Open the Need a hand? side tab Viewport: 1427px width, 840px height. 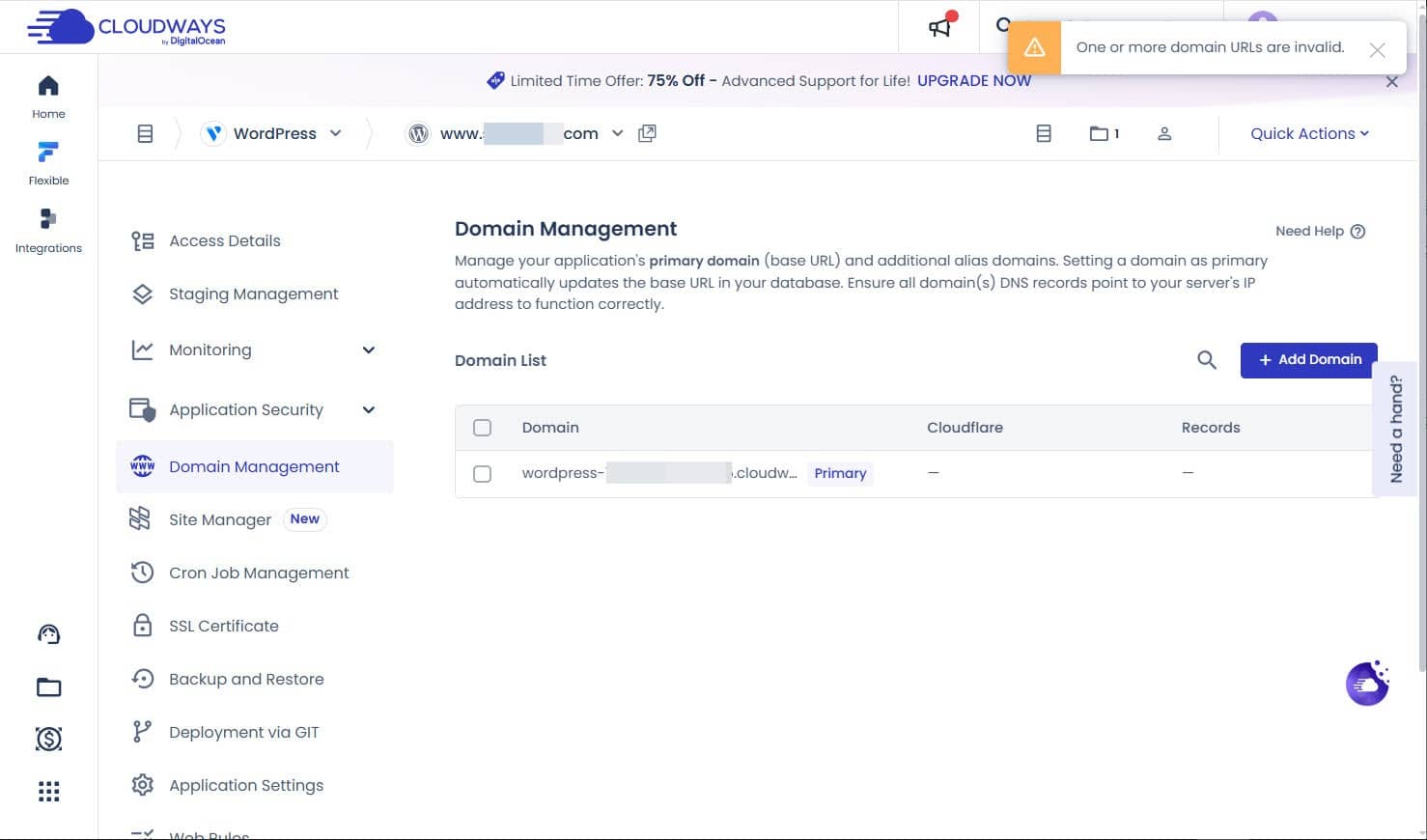(x=1395, y=429)
